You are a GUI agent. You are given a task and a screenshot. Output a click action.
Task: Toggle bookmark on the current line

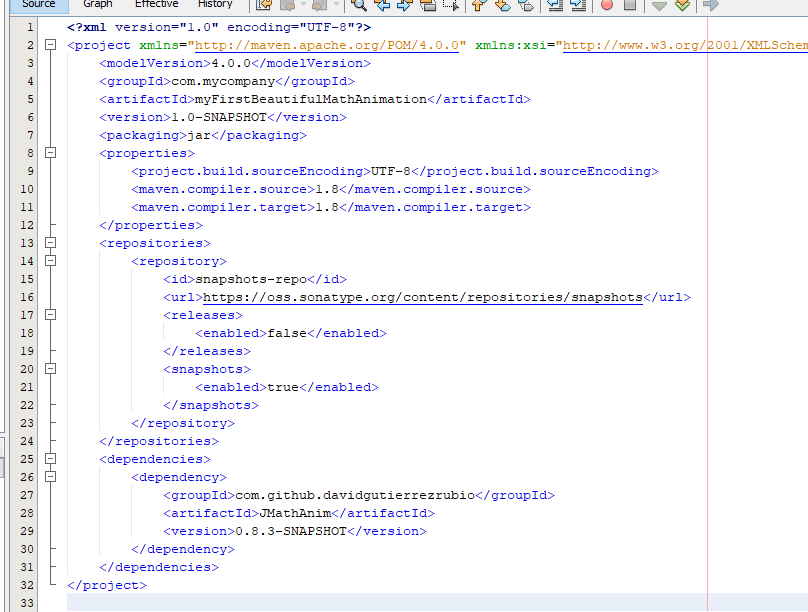[x=523, y=5]
